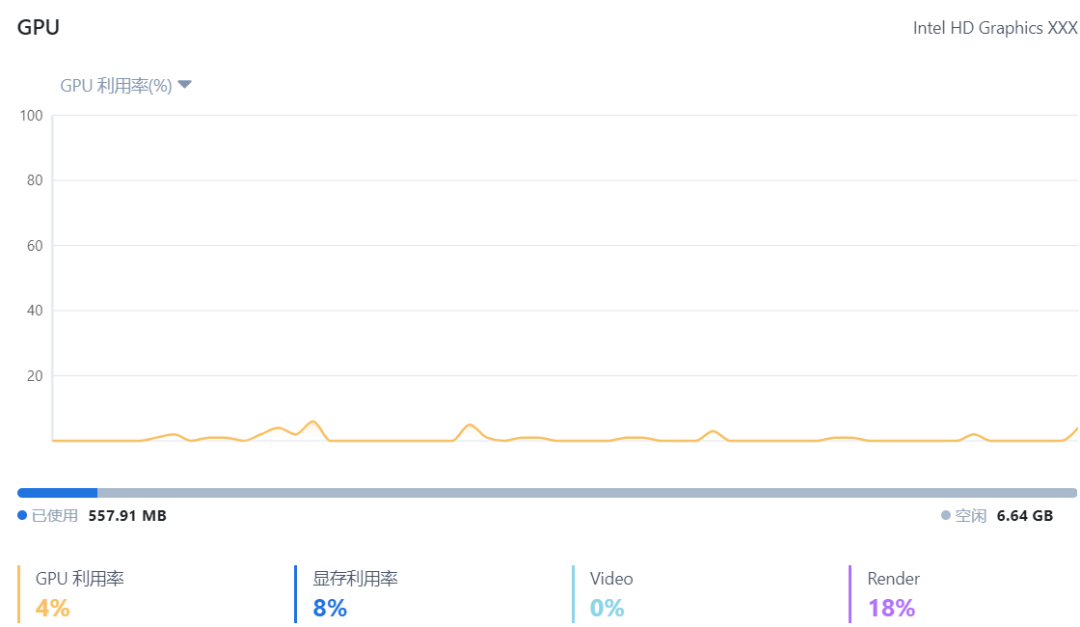Select the Render 18% stat
The height and width of the screenshot is (627, 1080).
coord(891,607)
